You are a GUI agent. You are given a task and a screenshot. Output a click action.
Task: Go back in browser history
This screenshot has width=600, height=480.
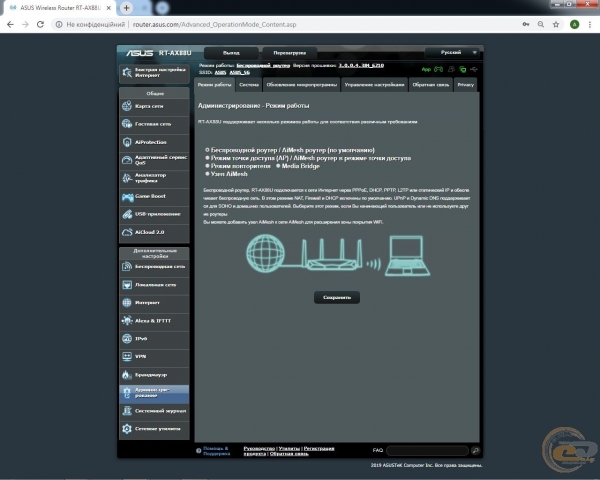10,24
